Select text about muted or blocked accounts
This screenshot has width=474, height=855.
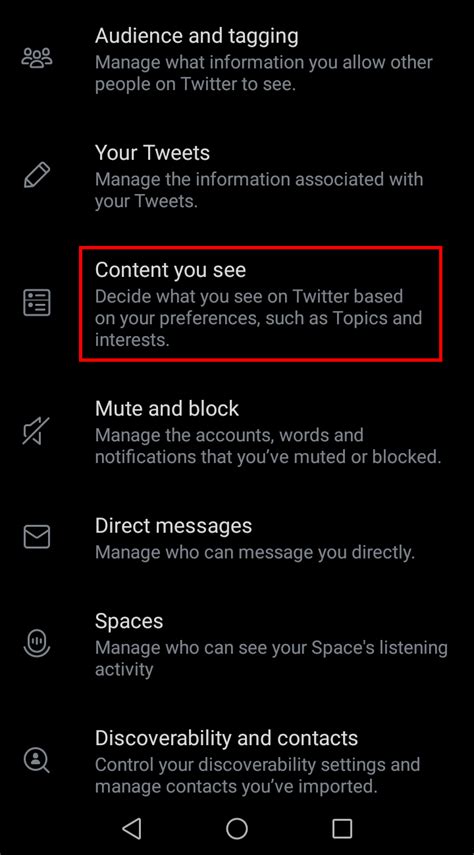point(268,446)
